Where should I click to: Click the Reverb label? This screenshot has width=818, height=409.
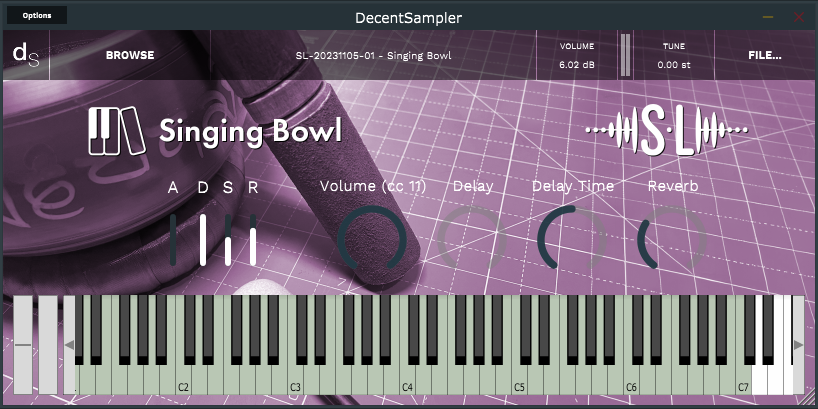coord(673,186)
